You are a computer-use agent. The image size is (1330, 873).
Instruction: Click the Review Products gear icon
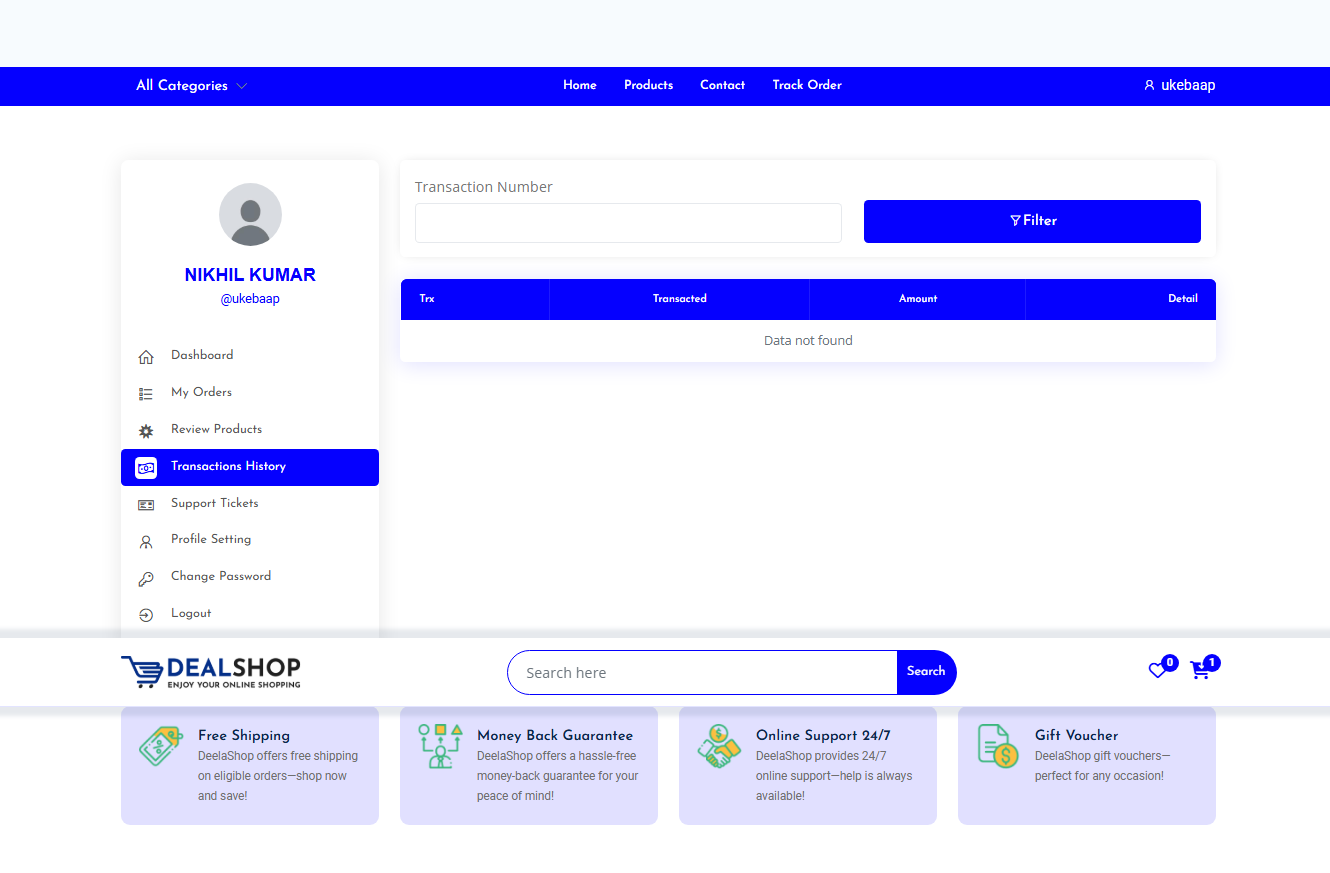pos(146,431)
